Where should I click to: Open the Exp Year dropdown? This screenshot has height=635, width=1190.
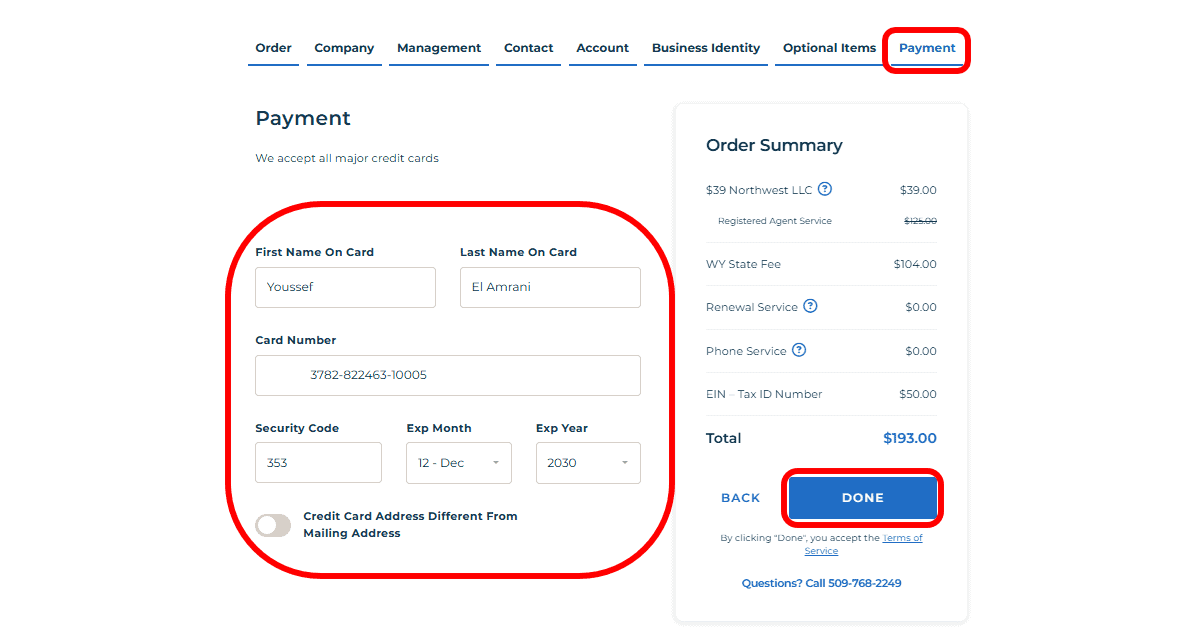click(587, 463)
